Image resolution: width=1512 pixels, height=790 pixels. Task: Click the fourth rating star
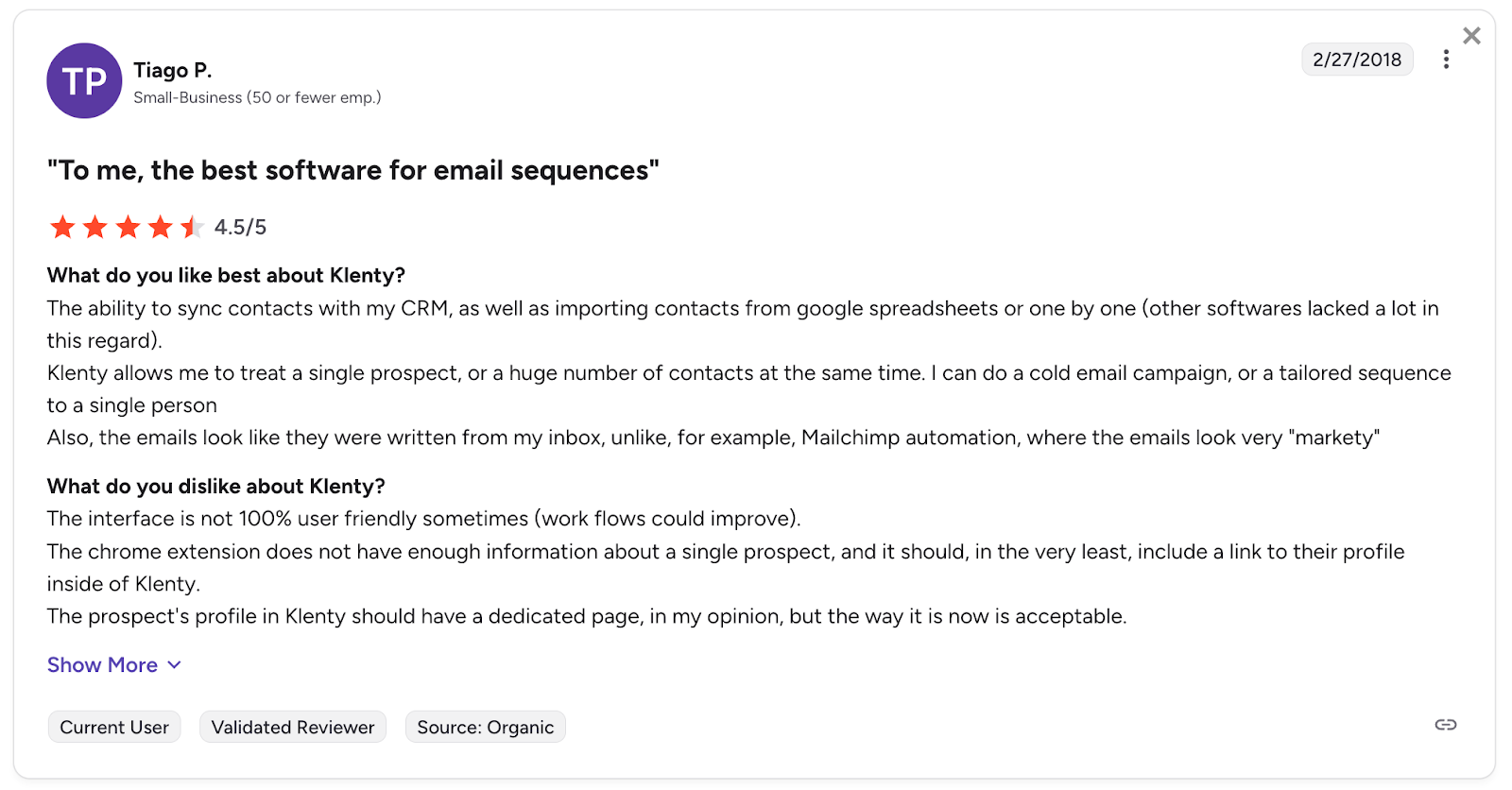(x=160, y=227)
